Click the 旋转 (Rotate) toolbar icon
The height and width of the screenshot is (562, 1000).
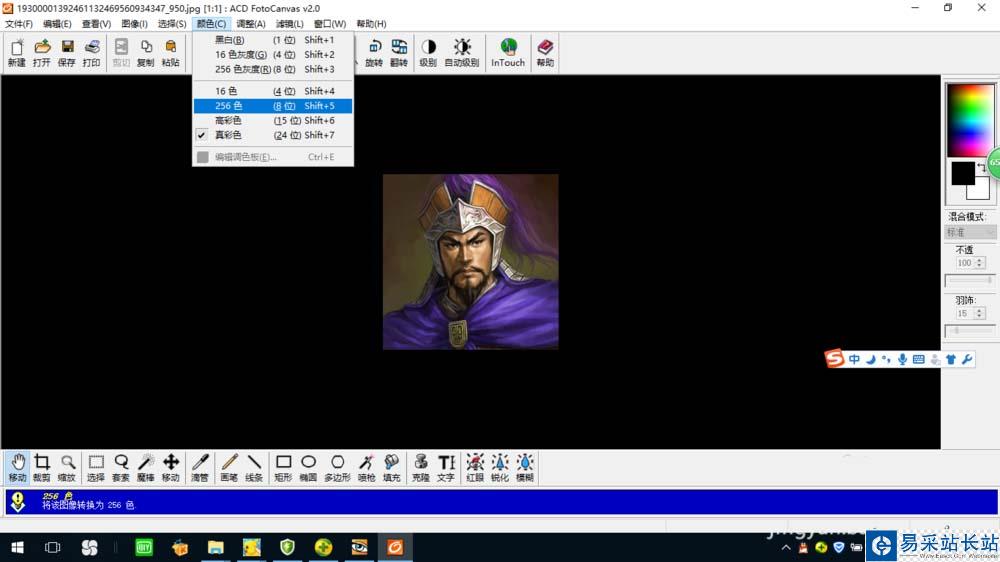374,53
